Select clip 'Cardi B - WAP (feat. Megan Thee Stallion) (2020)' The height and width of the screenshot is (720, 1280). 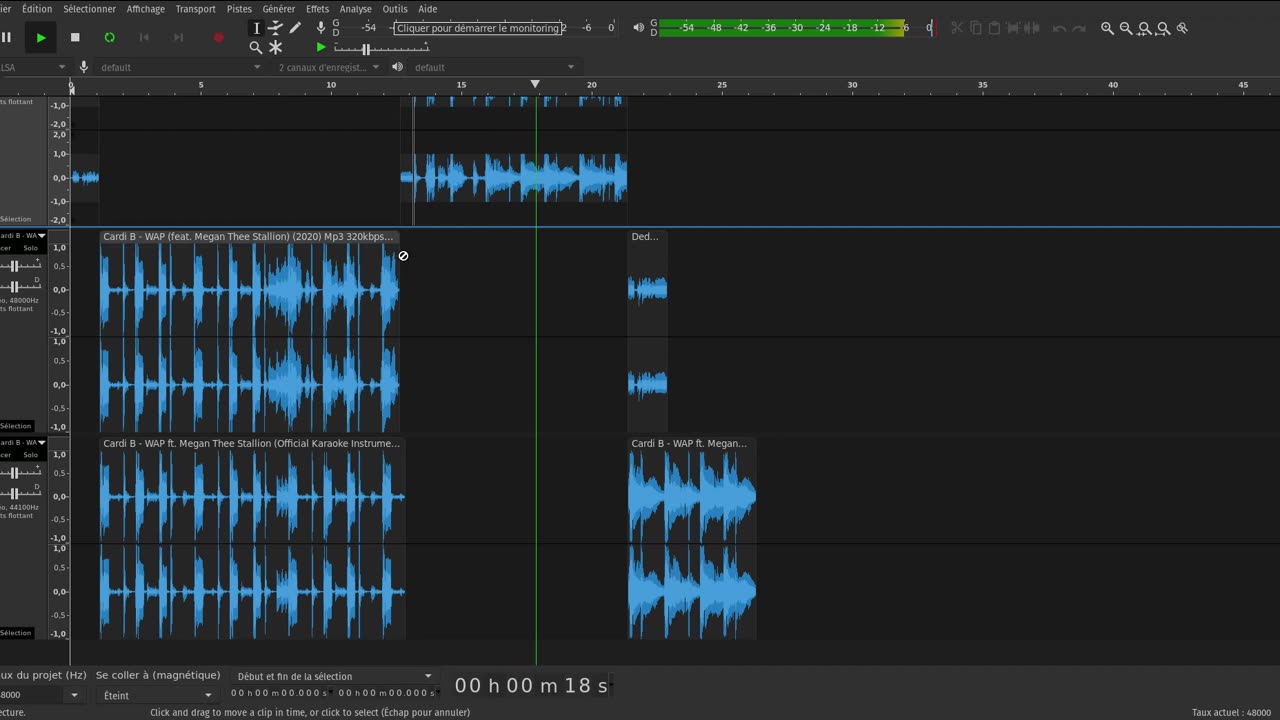249,237
